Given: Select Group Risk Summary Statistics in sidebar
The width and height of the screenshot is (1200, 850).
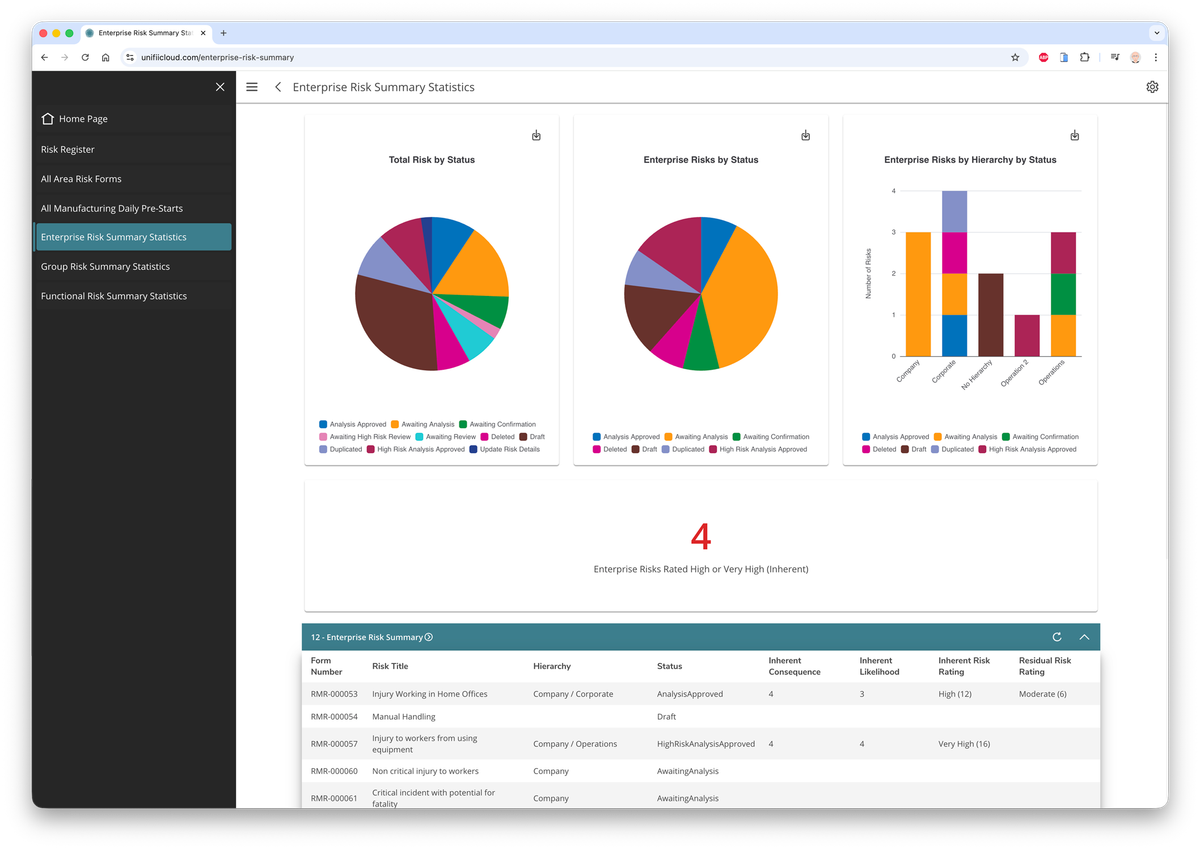Looking at the screenshot, I should (105, 267).
